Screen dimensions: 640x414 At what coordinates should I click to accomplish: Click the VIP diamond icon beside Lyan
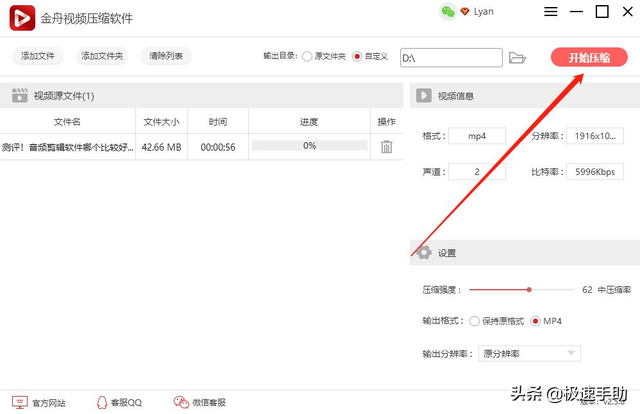pyautogui.click(x=464, y=11)
